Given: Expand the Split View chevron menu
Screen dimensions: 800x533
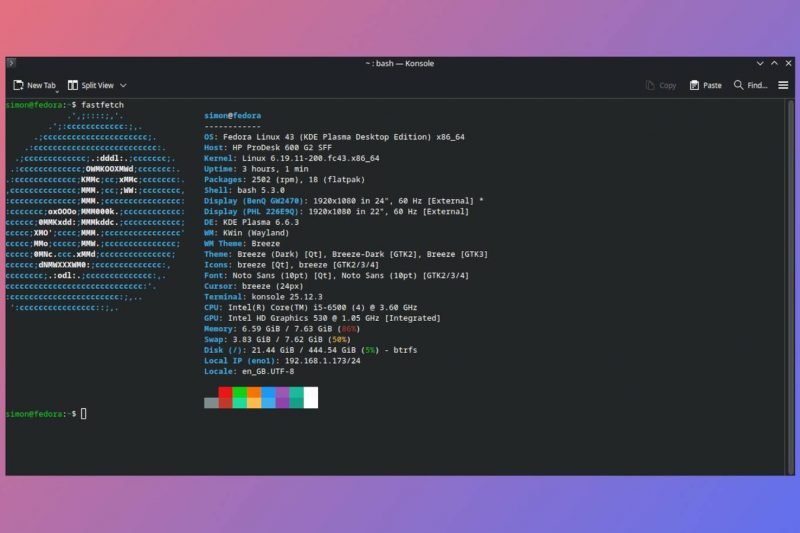Looking at the screenshot, I should point(123,86).
